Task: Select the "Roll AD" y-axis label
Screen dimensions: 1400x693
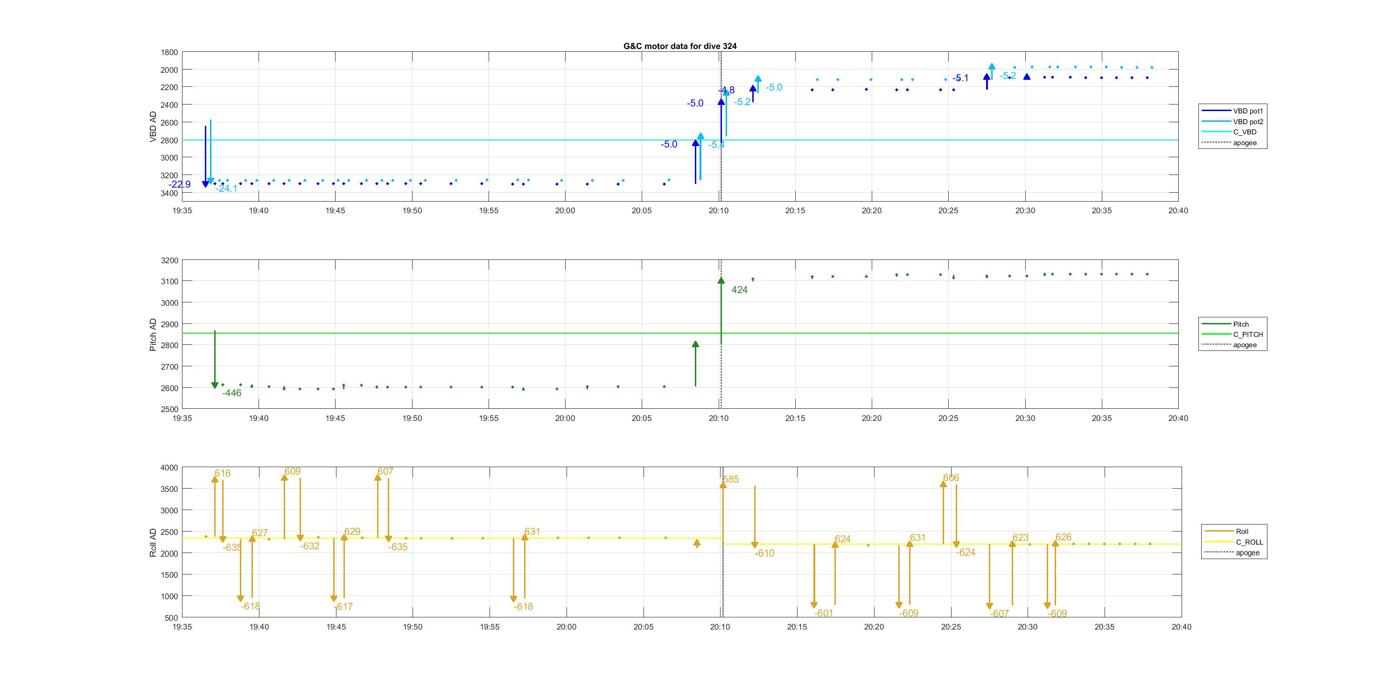Action: pyautogui.click(x=154, y=542)
